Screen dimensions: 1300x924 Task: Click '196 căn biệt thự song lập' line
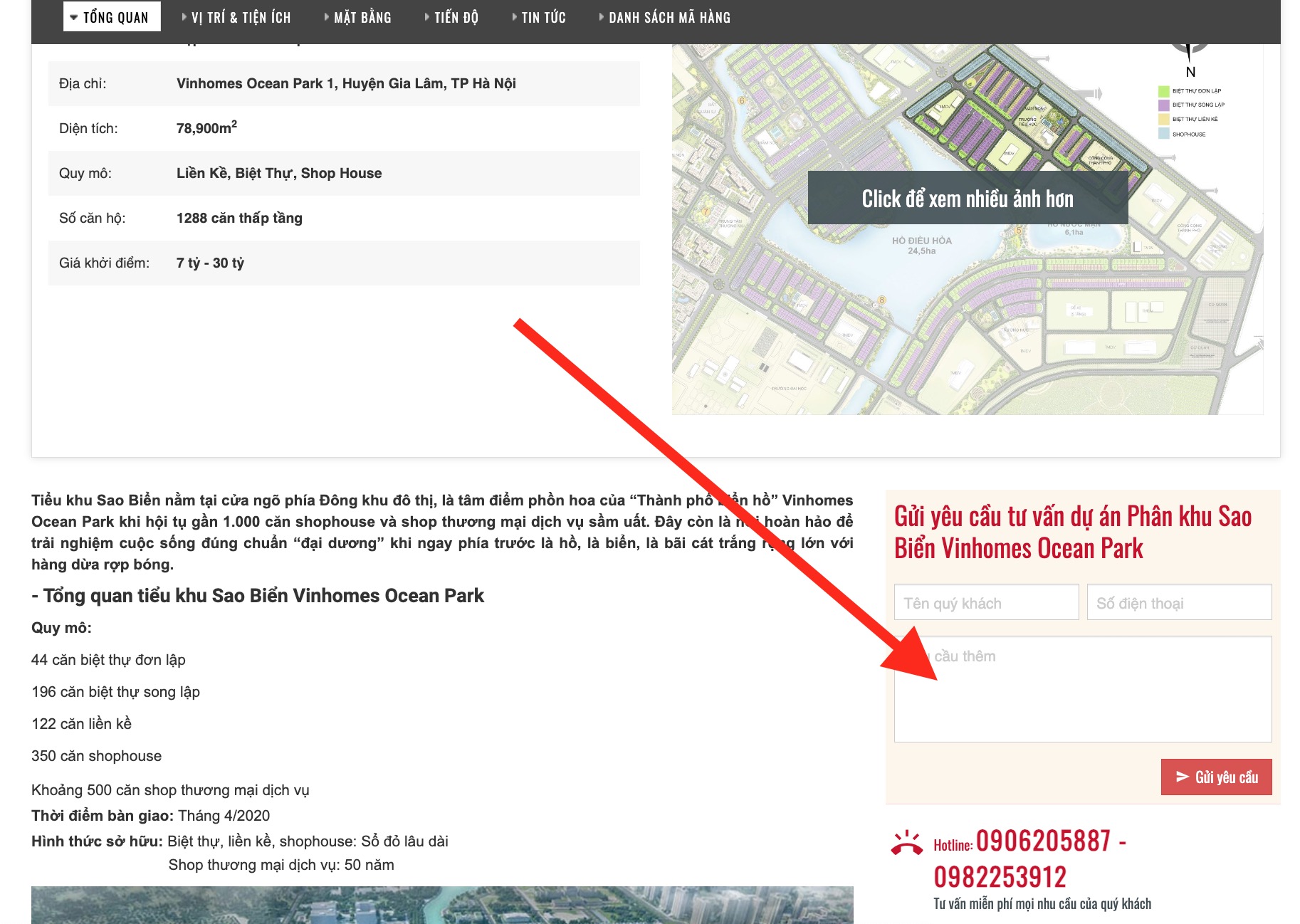115,692
